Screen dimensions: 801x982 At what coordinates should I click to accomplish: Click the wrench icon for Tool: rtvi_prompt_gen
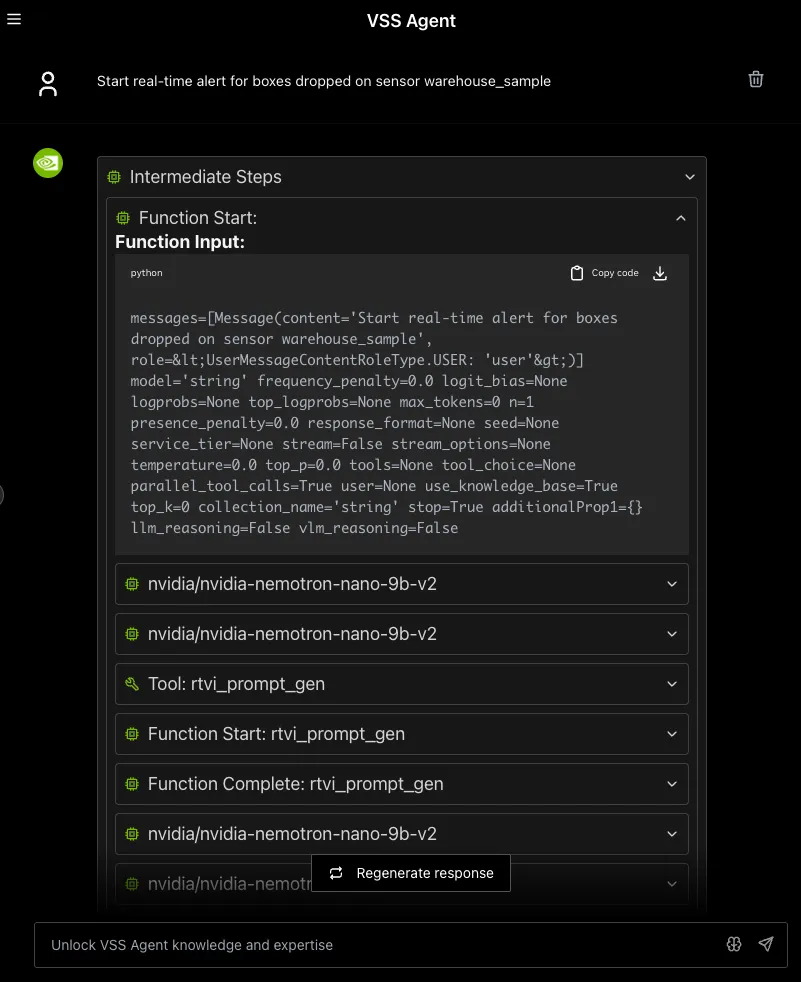pos(132,684)
